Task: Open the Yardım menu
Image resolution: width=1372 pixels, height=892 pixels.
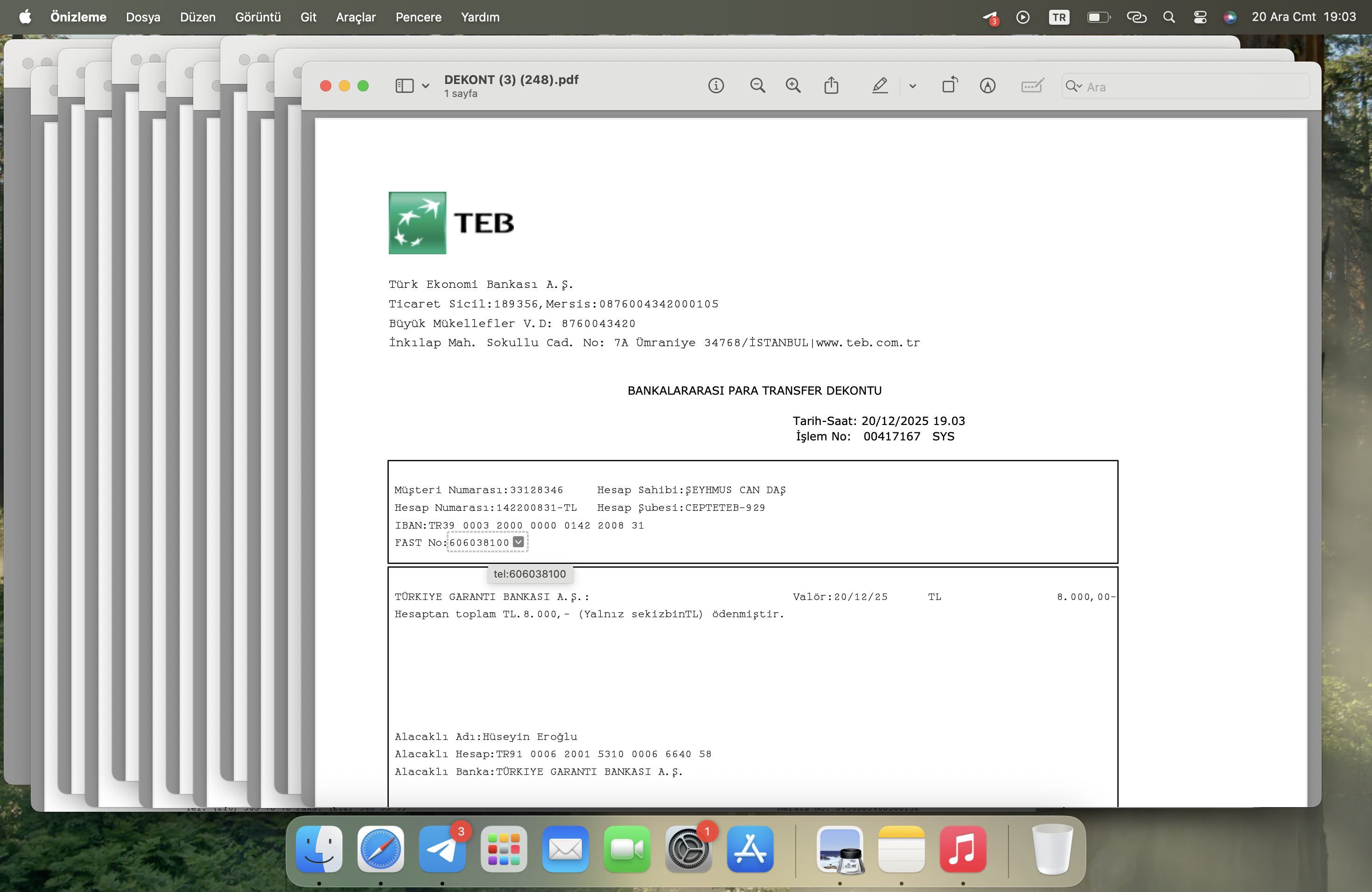Action: (x=480, y=17)
